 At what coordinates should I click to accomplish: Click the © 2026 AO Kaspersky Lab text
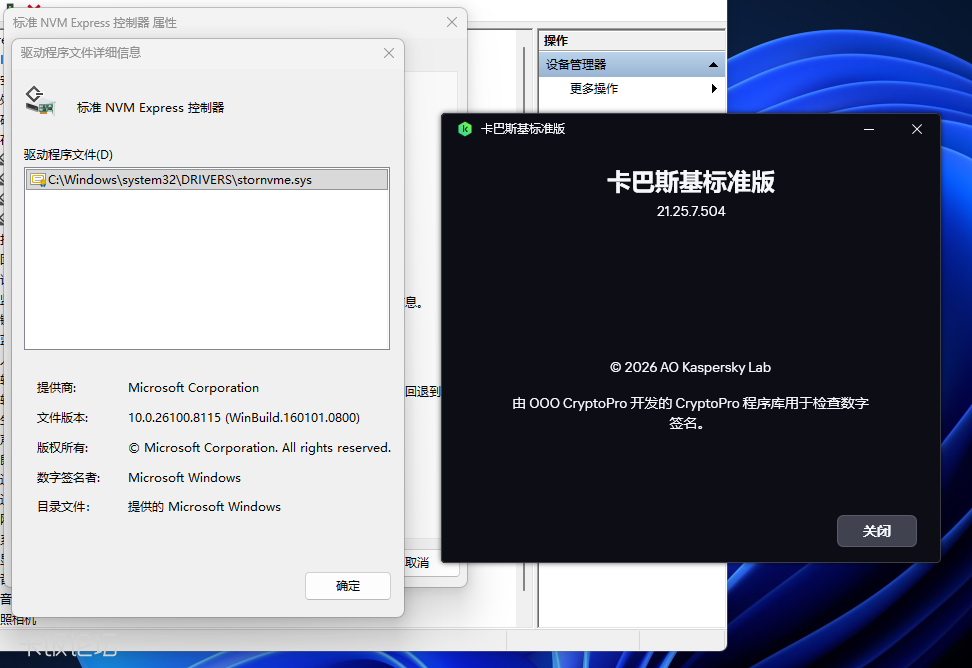pyautogui.click(x=691, y=367)
